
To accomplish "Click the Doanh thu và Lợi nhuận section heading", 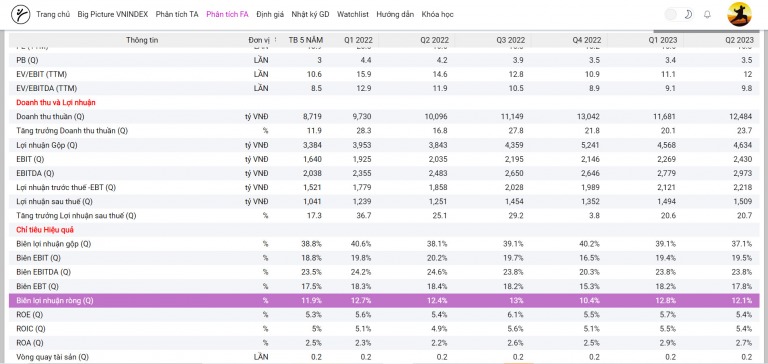I will tap(56, 102).
